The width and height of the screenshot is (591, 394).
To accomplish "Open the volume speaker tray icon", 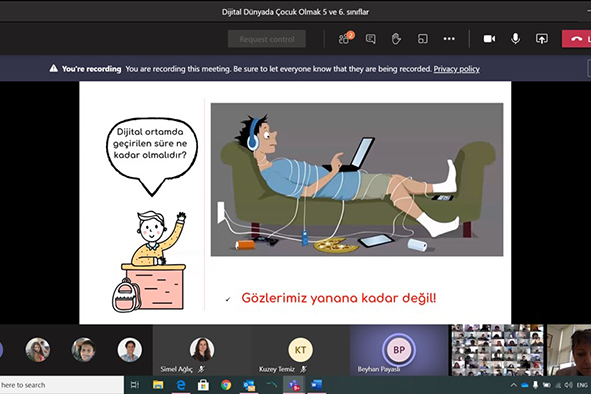I will (x=568, y=385).
